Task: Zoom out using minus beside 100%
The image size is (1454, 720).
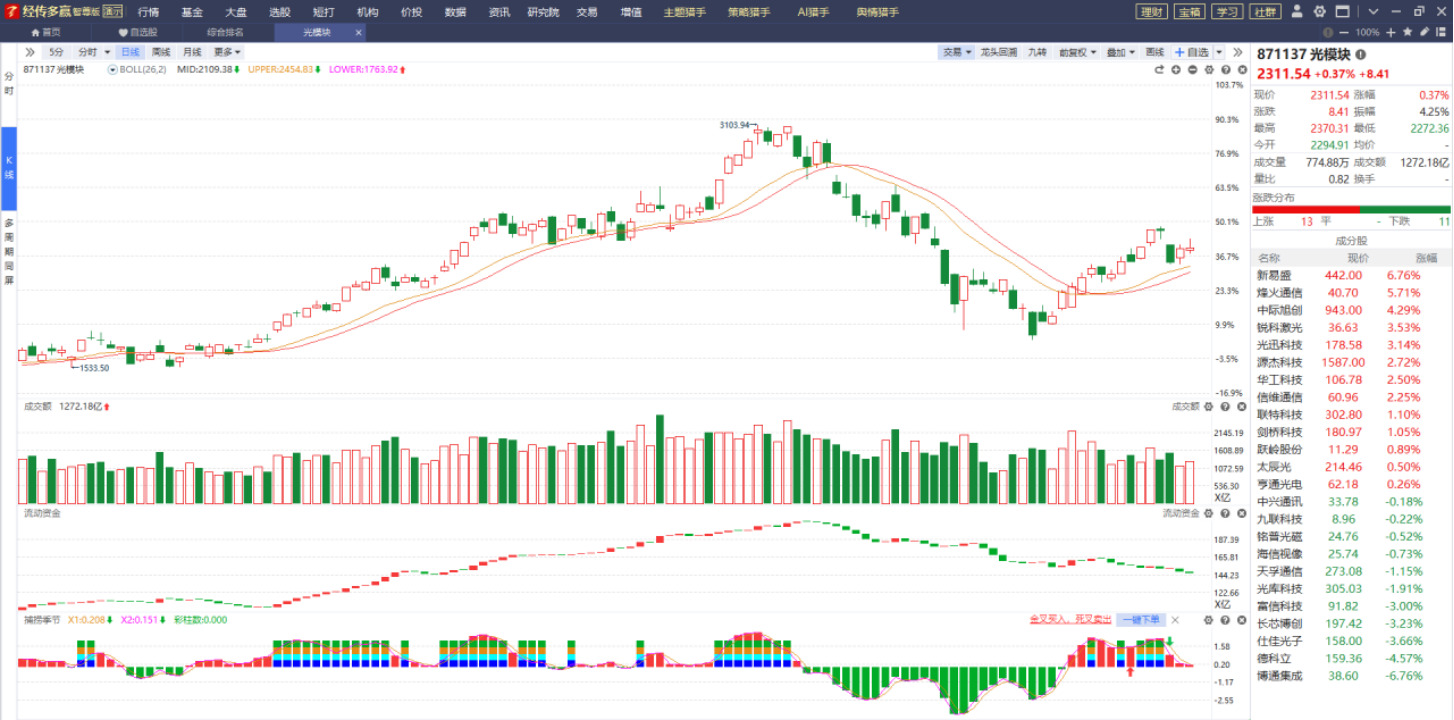Action: click(1346, 32)
